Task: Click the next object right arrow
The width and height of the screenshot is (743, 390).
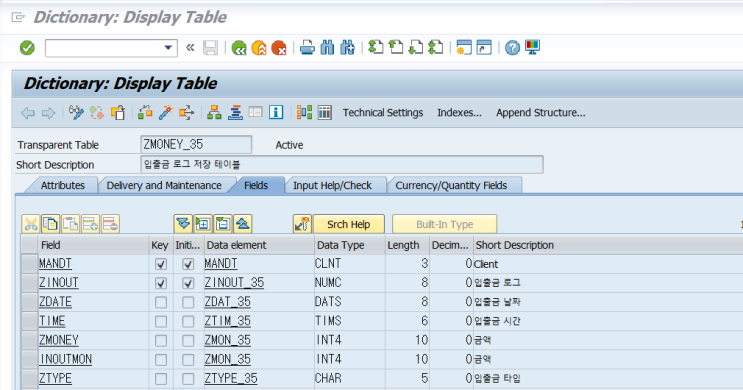Action: coord(48,113)
